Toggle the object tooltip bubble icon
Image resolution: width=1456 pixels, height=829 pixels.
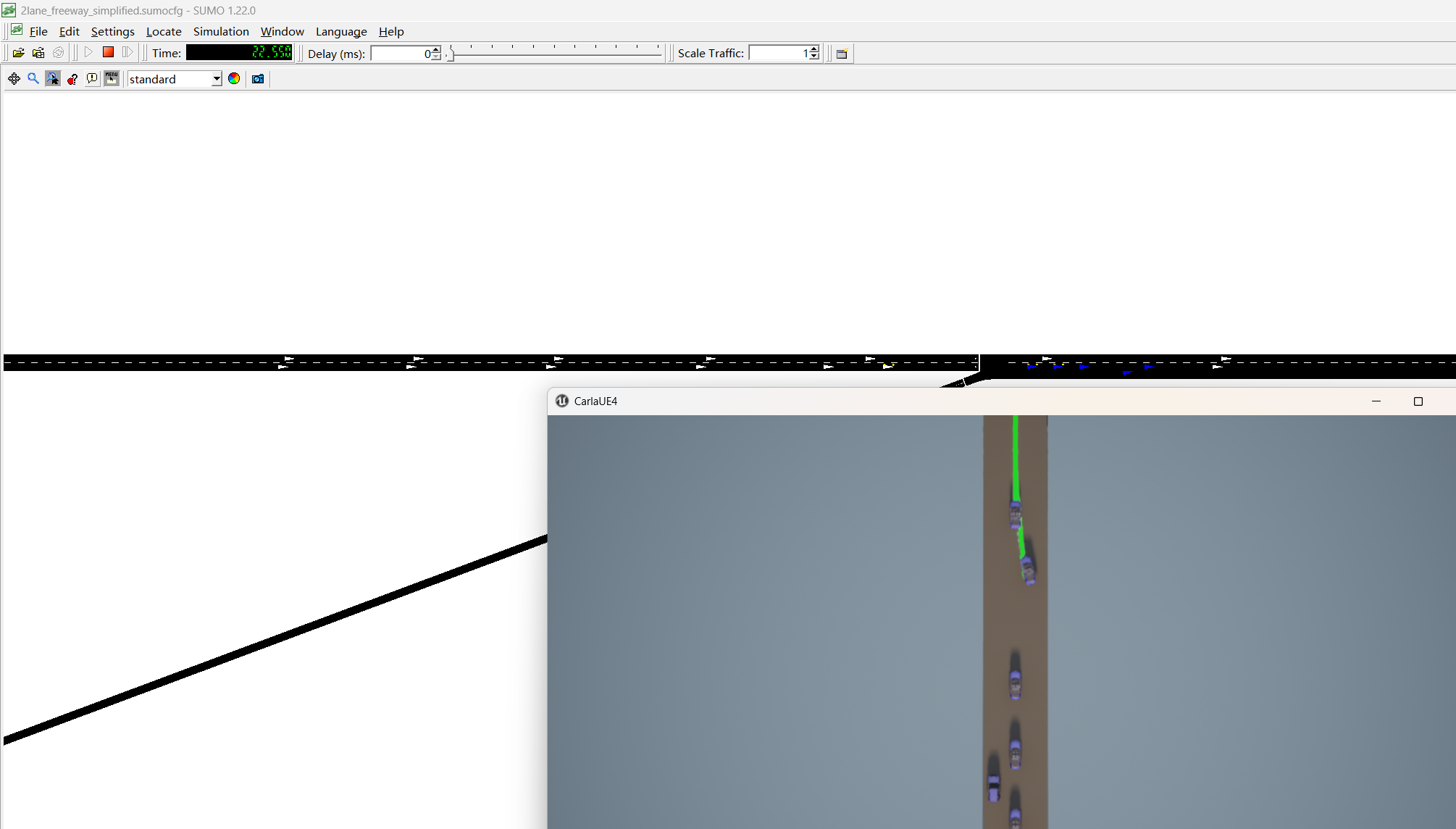(x=92, y=79)
